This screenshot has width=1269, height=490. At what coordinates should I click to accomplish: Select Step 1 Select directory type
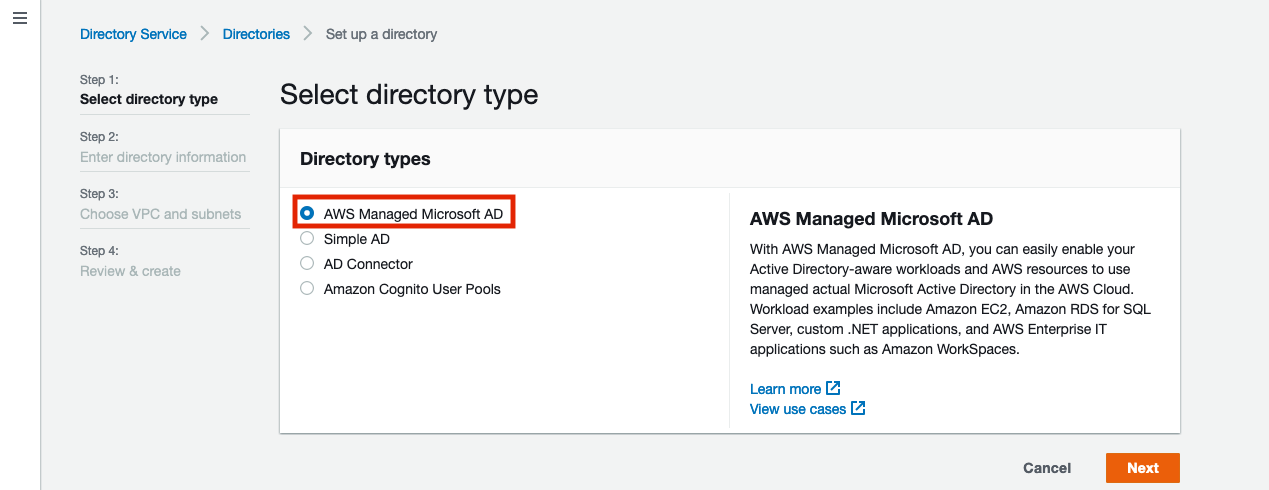coord(149,99)
